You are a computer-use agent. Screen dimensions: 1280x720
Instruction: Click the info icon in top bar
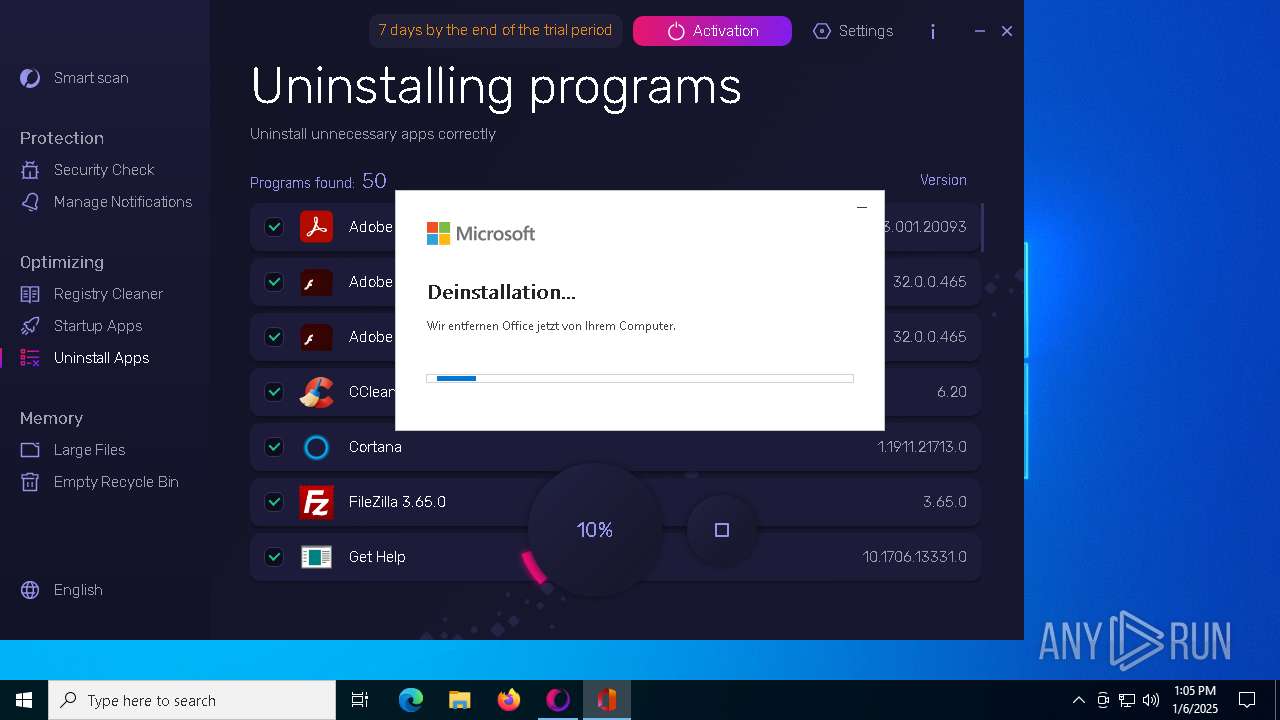click(x=933, y=31)
